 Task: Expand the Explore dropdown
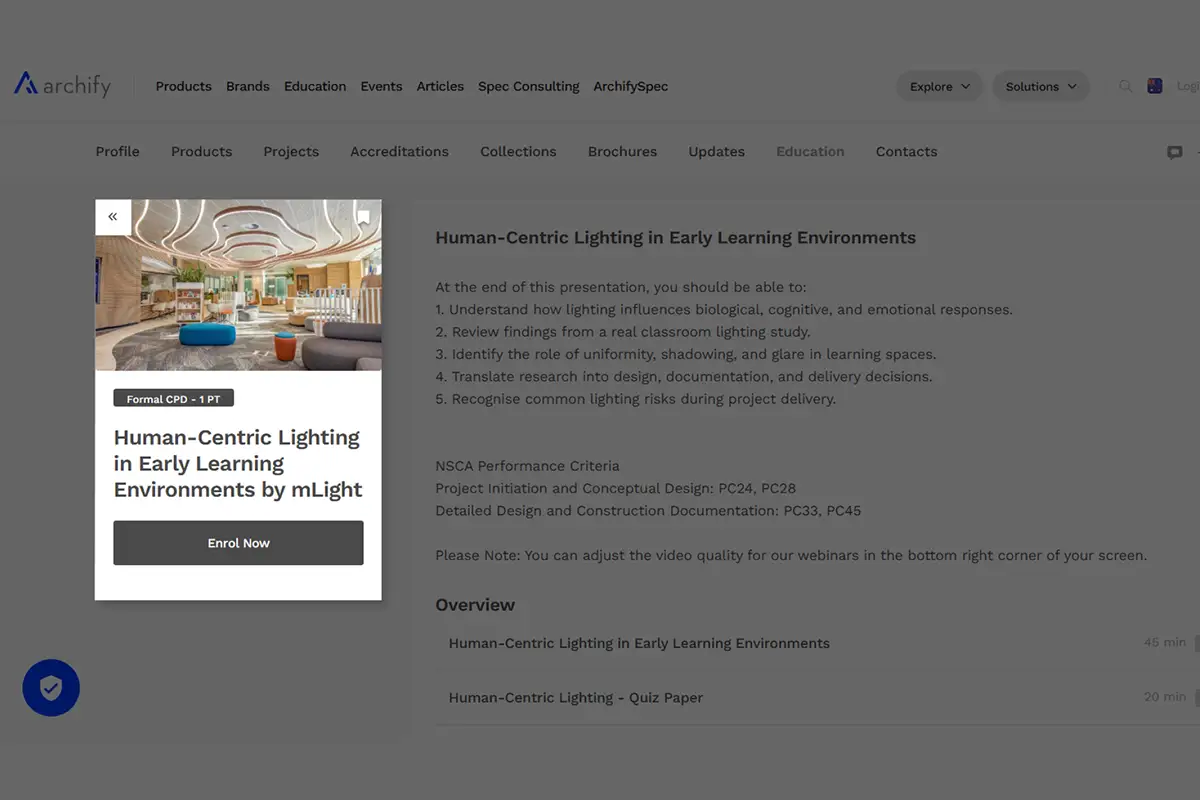click(x=939, y=87)
